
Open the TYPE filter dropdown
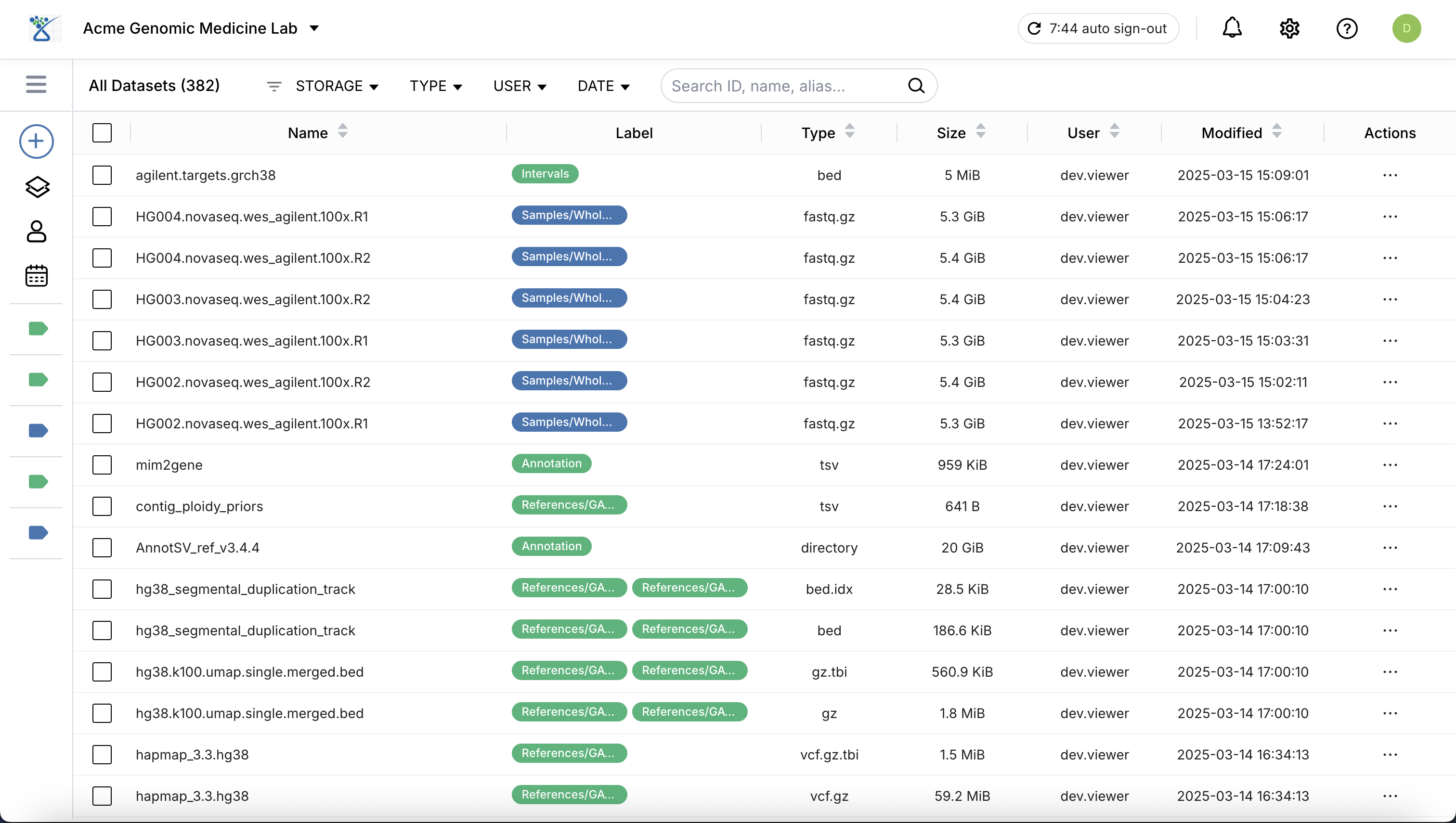435,86
